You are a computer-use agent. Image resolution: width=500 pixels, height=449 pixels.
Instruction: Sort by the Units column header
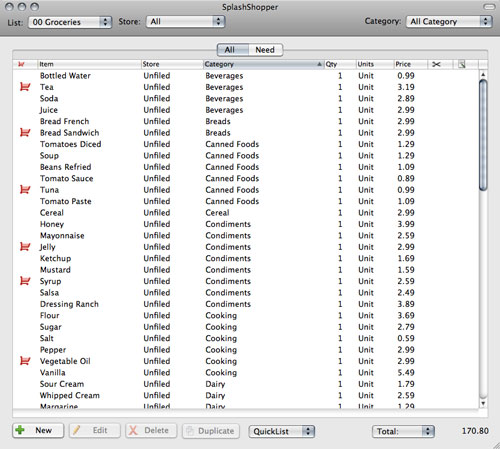pyautogui.click(x=375, y=64)
